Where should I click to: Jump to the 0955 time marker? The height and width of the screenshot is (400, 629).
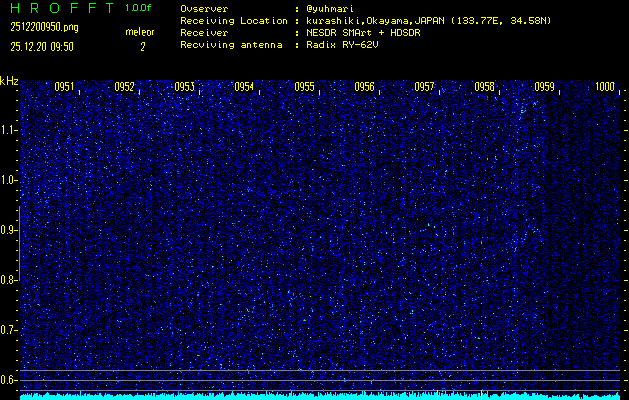pyautogui.click(x=304, y=87)
